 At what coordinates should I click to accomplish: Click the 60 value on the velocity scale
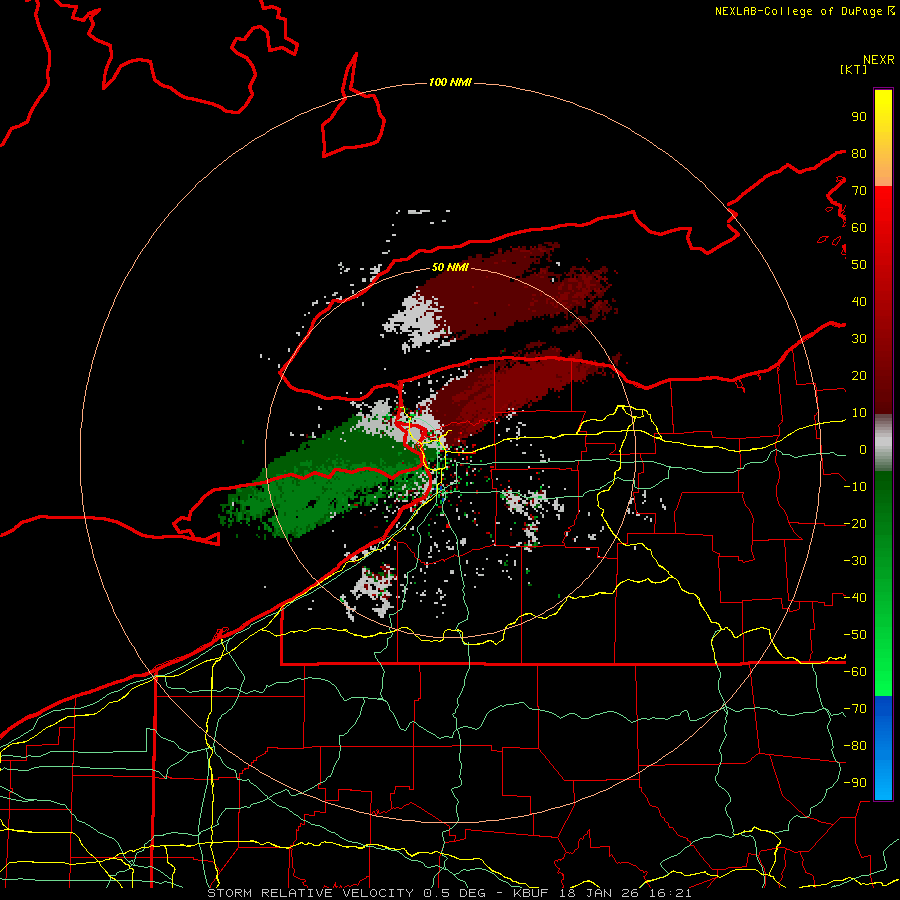click(859, 227)
